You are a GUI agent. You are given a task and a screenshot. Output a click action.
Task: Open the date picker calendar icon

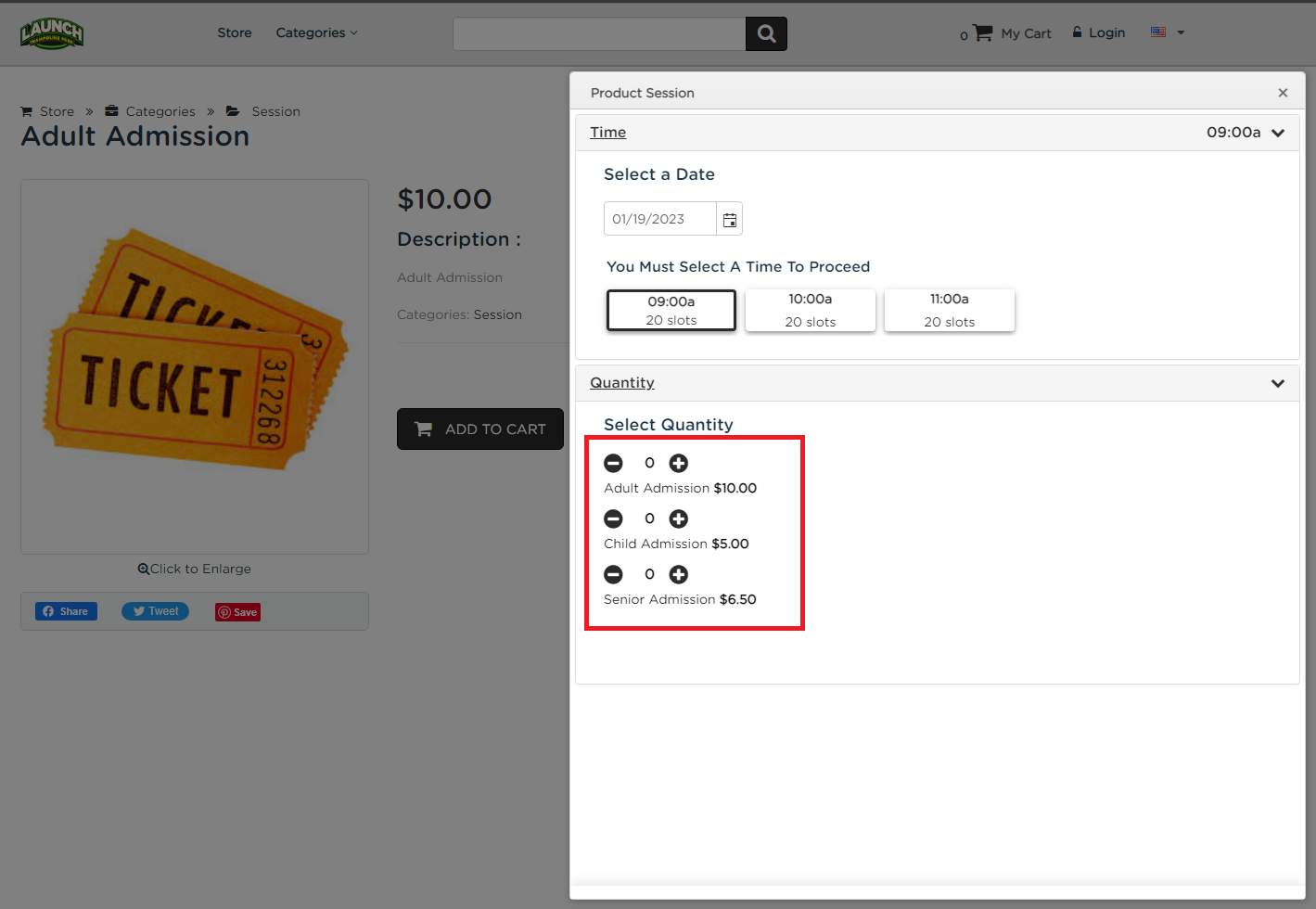(730, 218)
